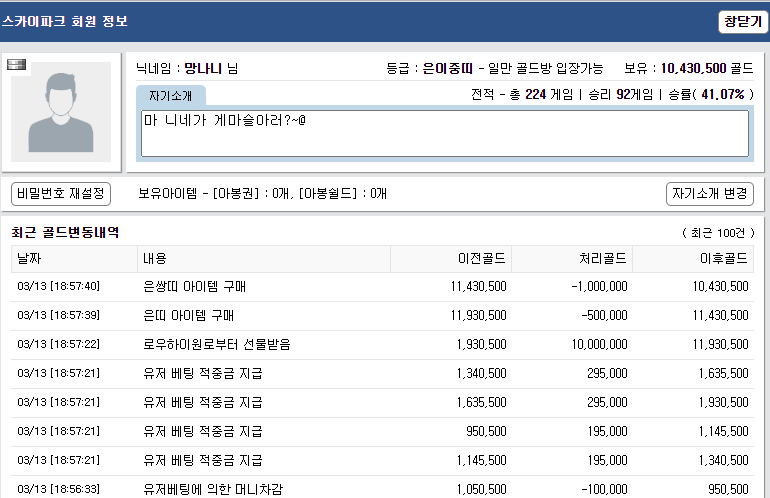Click the 유저베팅에 의한 머니차감 entry
The height and width of the screenshot is (498, 770).
pyautogui.click(x=213, y=489)
